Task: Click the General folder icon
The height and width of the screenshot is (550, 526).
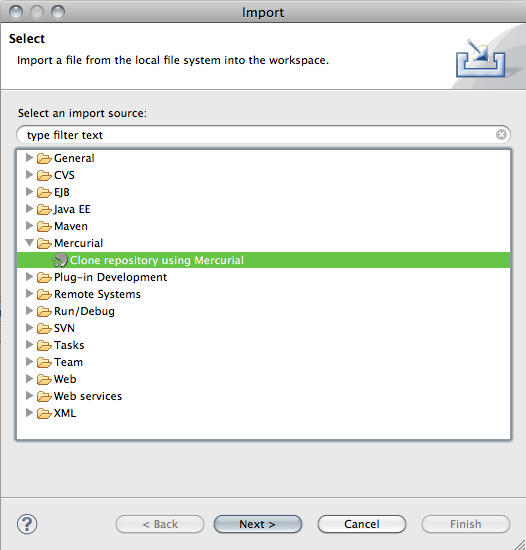Action: (44, 159)
